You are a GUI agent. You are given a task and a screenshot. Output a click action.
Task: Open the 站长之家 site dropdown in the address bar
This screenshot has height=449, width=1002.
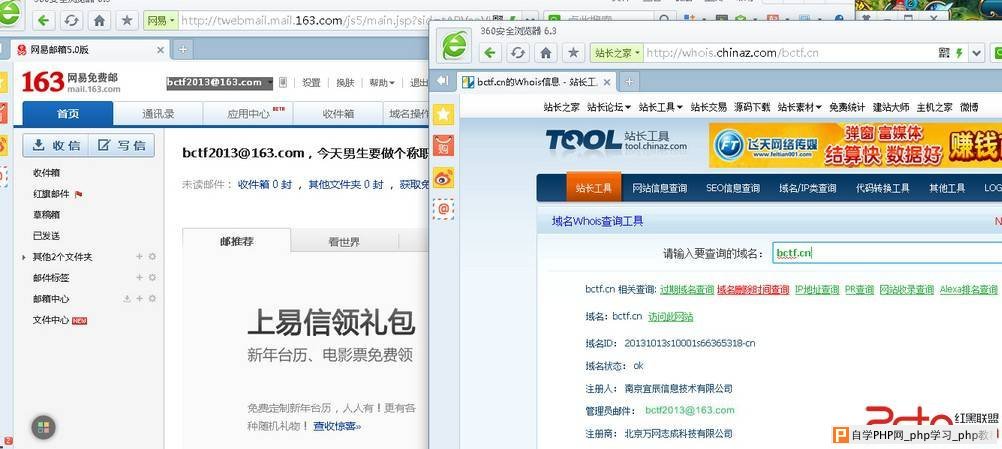616,53
